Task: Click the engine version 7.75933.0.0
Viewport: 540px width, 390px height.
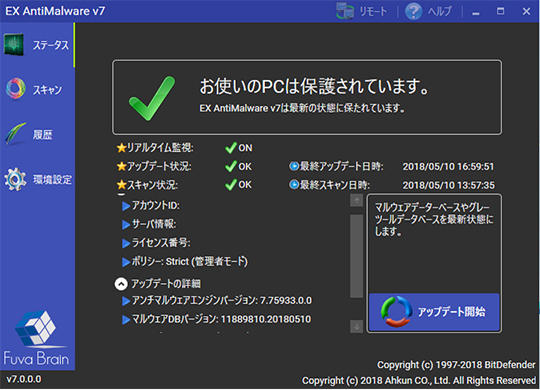Action: (x=286, y=301)
